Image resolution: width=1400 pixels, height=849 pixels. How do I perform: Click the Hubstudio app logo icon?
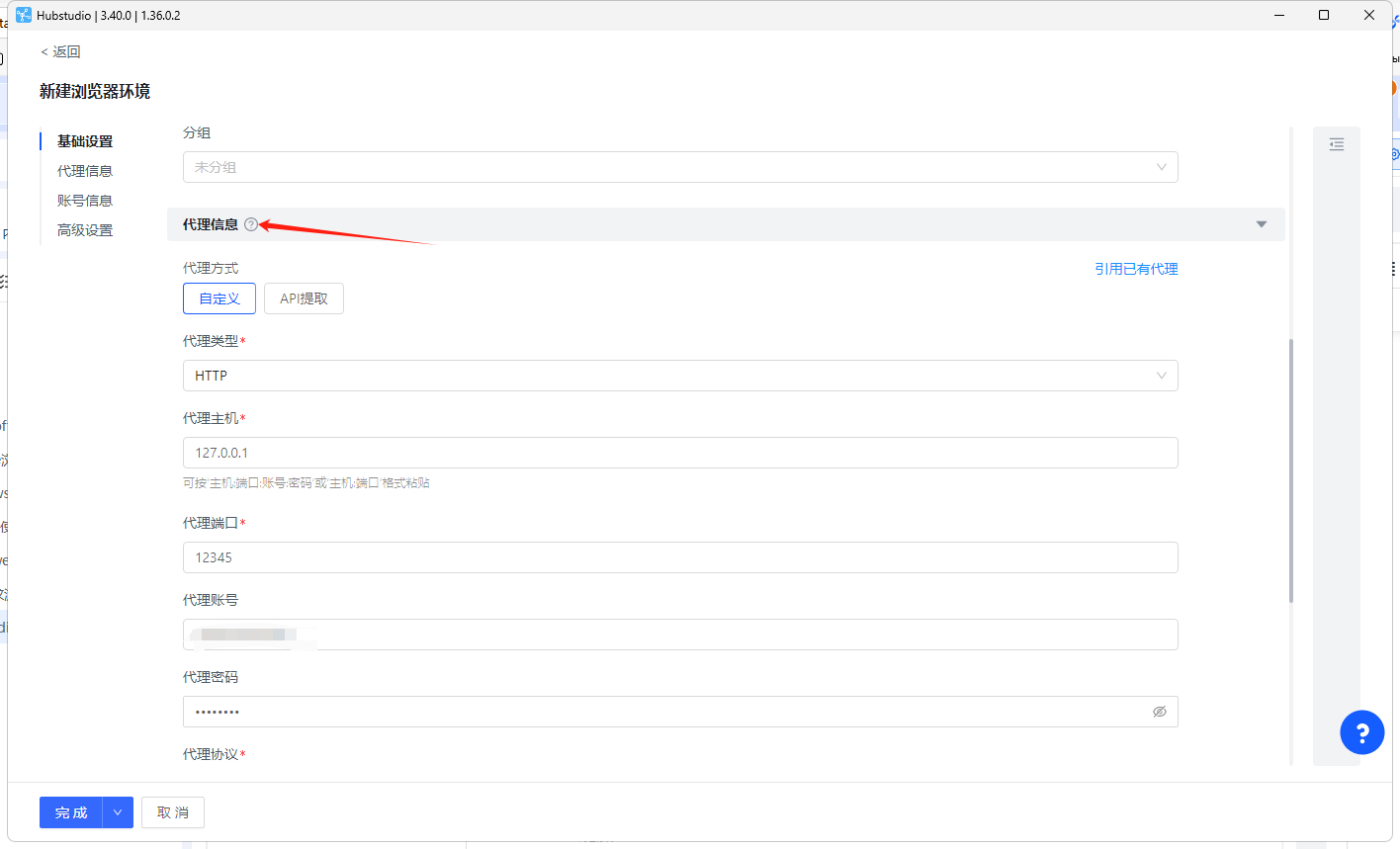24,15
